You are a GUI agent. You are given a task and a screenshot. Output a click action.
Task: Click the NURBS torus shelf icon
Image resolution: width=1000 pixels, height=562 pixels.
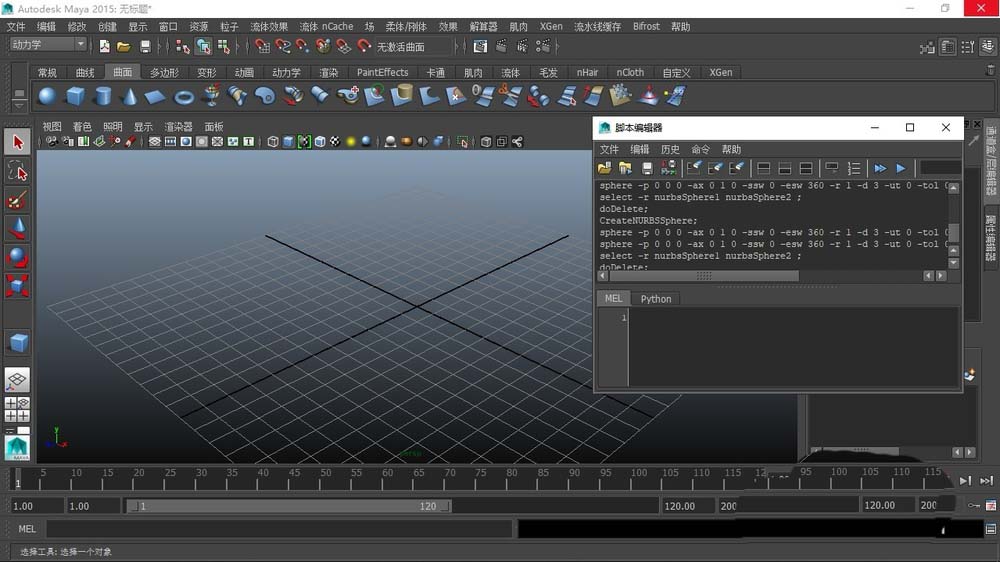point(183,96)
